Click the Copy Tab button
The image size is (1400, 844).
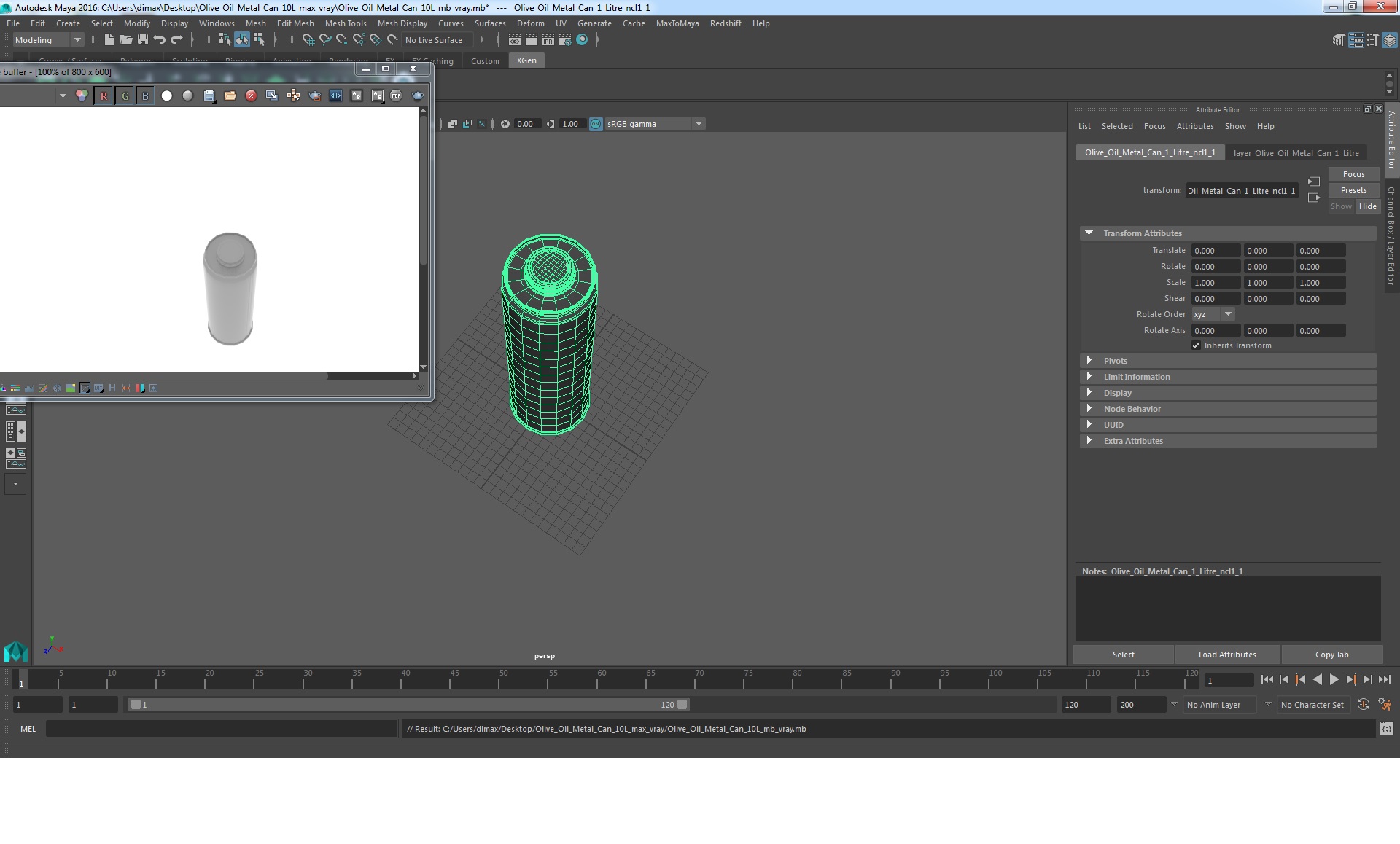(x=1331, y=655)
